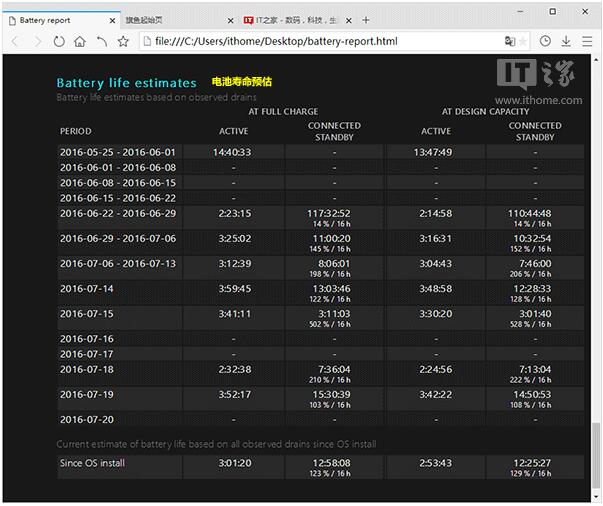The height and width of the screenshot is (506, 603).
Task: Click the favorites star left of address bar
Action: 123,41
